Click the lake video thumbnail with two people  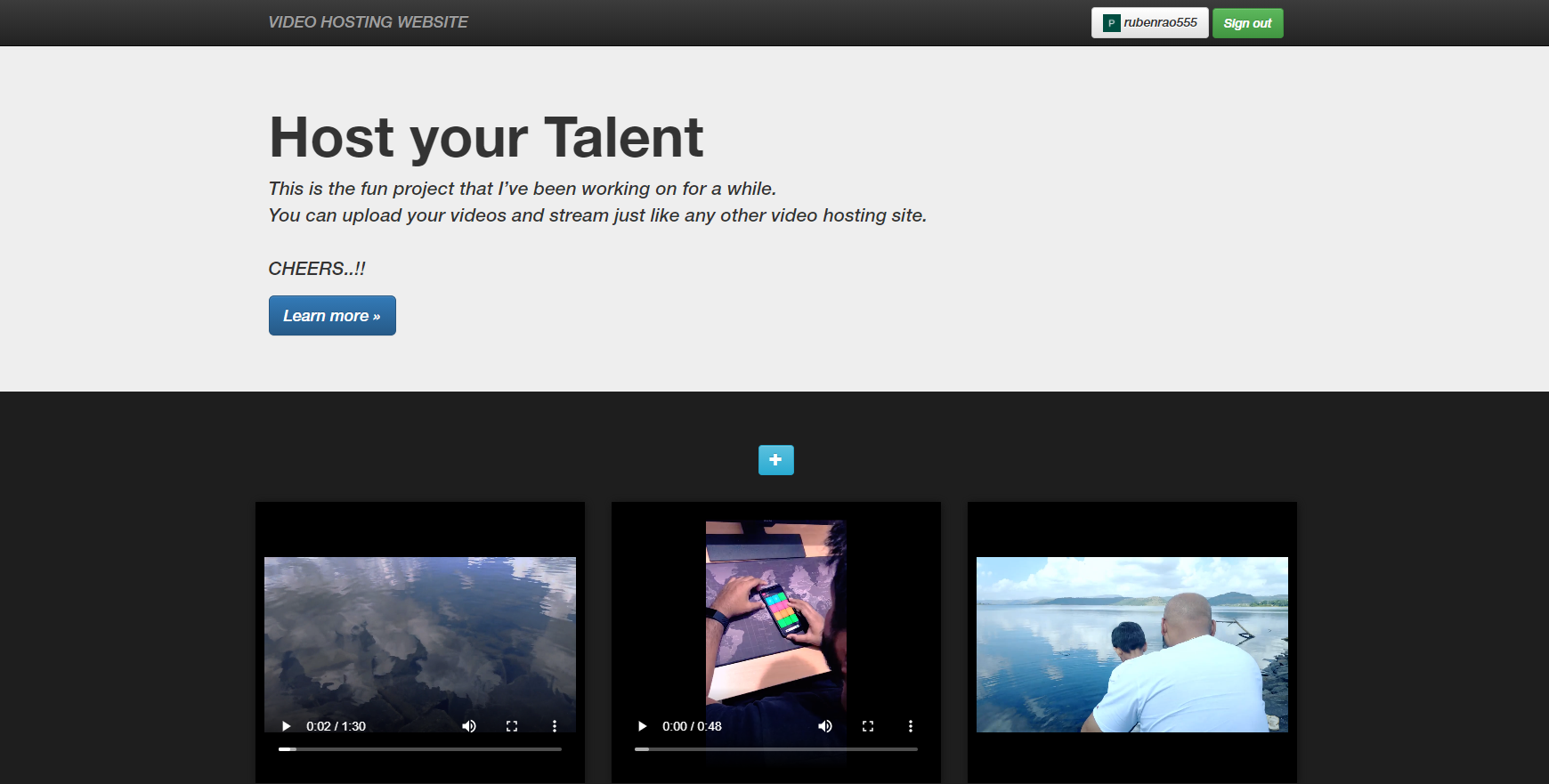pyautogui.click(x=1132, y=644)
